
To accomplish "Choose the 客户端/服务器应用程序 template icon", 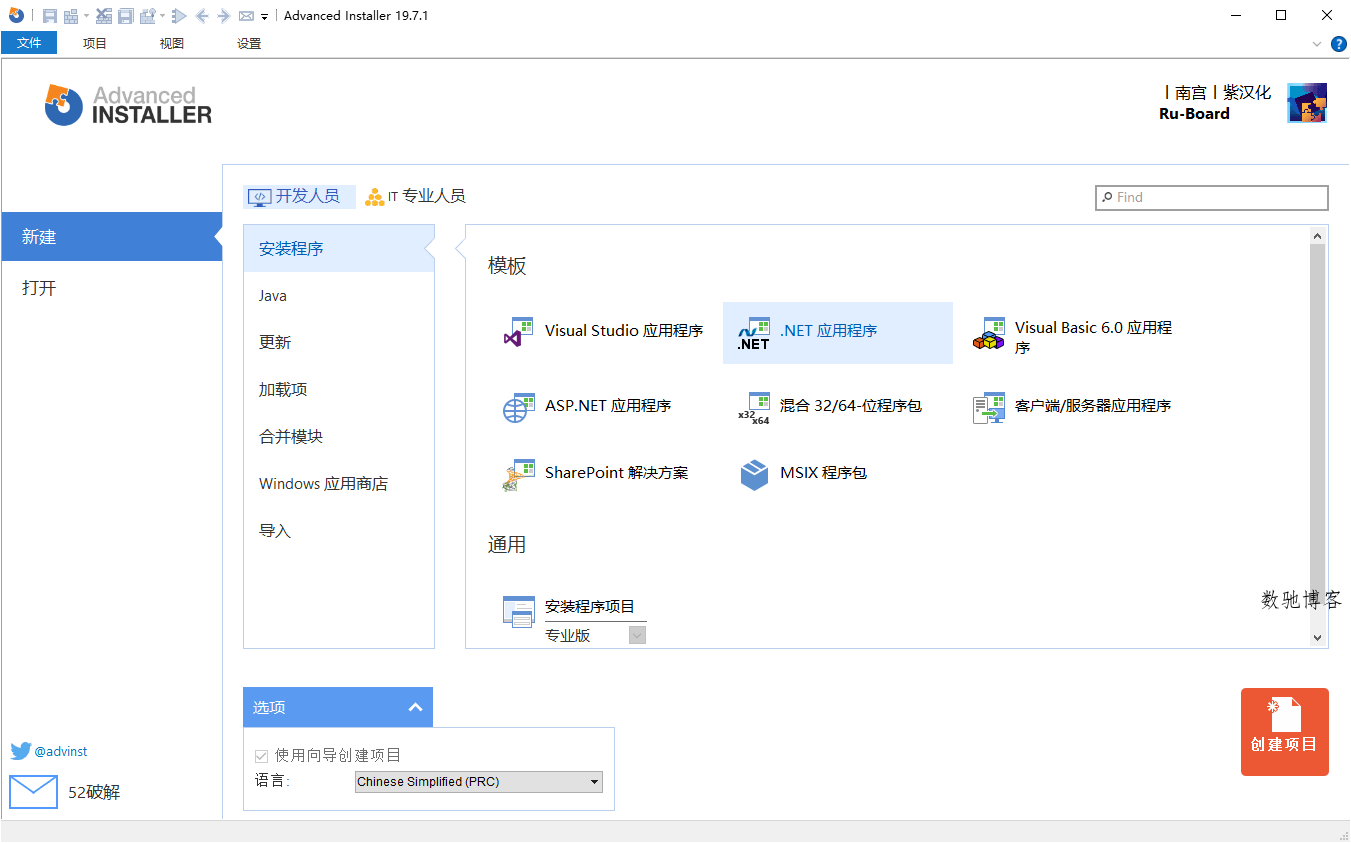I will 989,407.
